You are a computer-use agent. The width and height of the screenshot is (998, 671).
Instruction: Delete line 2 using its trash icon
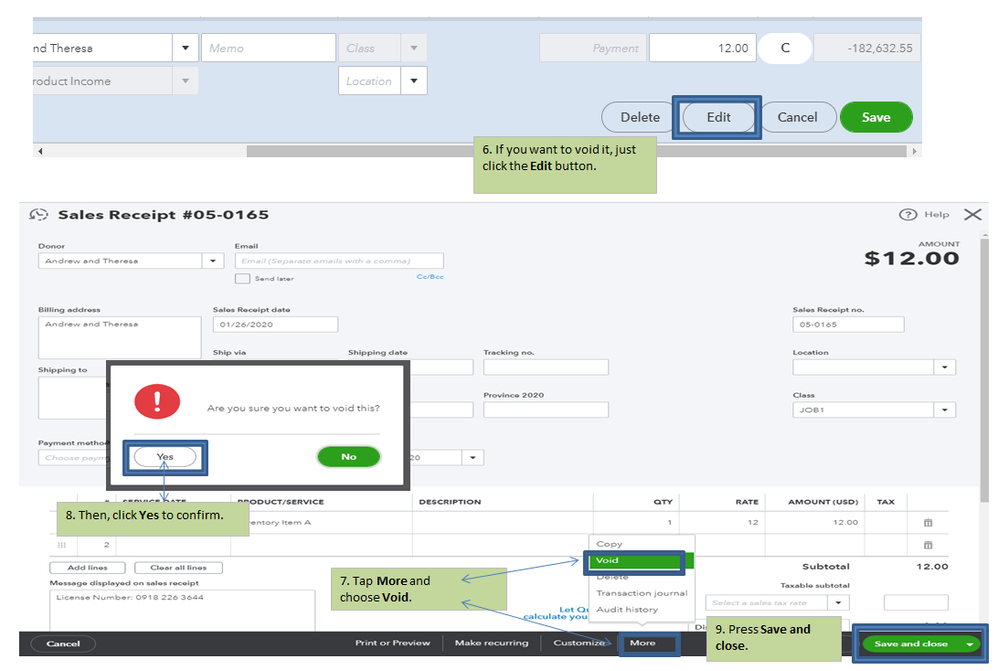[928, 545]
